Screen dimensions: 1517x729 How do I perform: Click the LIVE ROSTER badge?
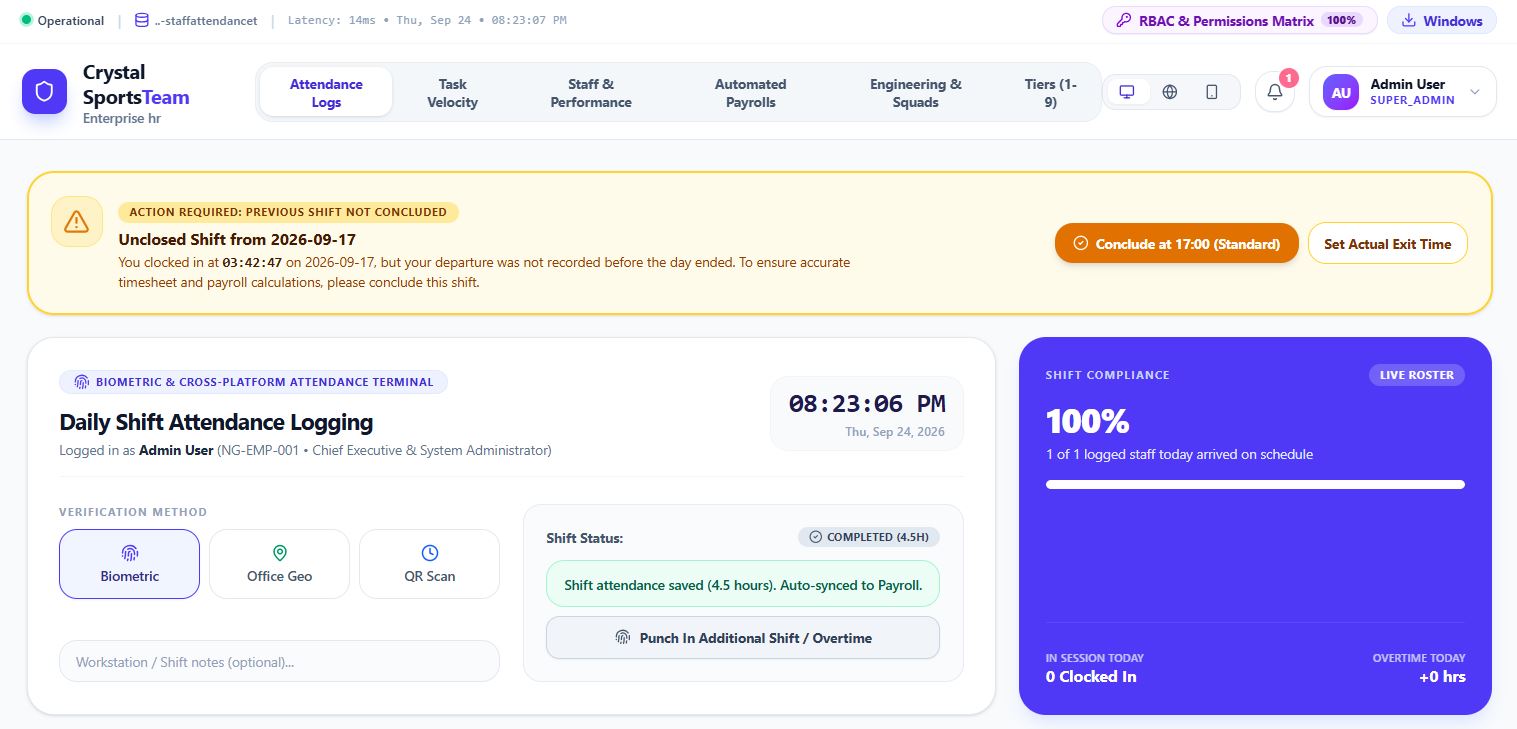1416,375
